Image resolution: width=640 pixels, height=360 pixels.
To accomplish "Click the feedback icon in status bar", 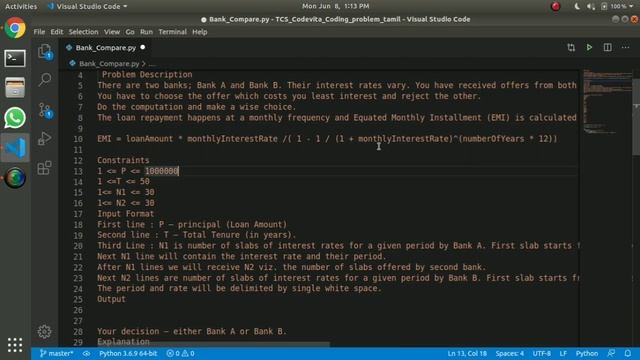I will [x=611, y=353].
